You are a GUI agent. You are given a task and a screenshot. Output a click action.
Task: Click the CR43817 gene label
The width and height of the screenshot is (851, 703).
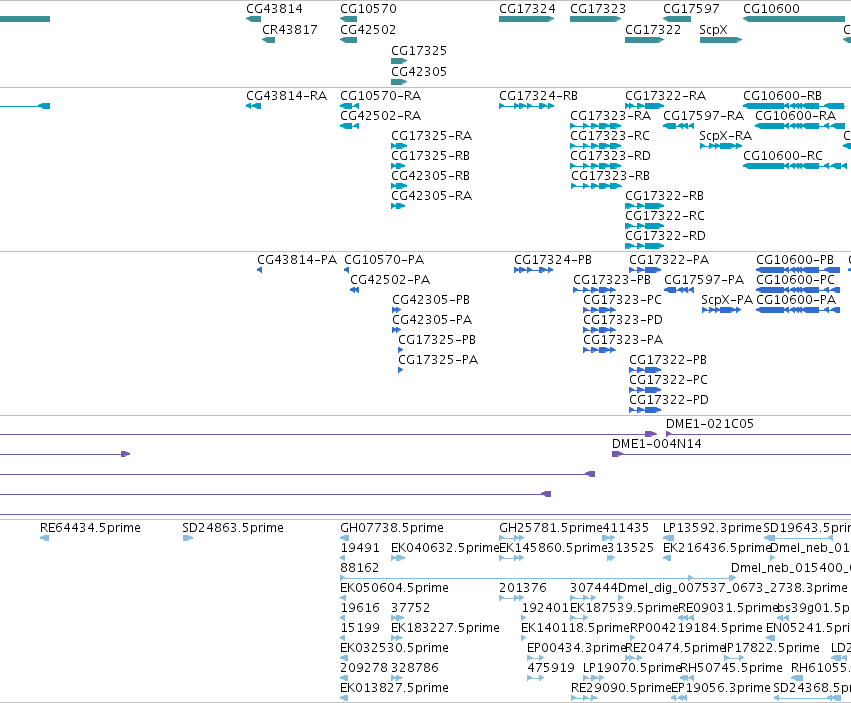coord(290,29)
